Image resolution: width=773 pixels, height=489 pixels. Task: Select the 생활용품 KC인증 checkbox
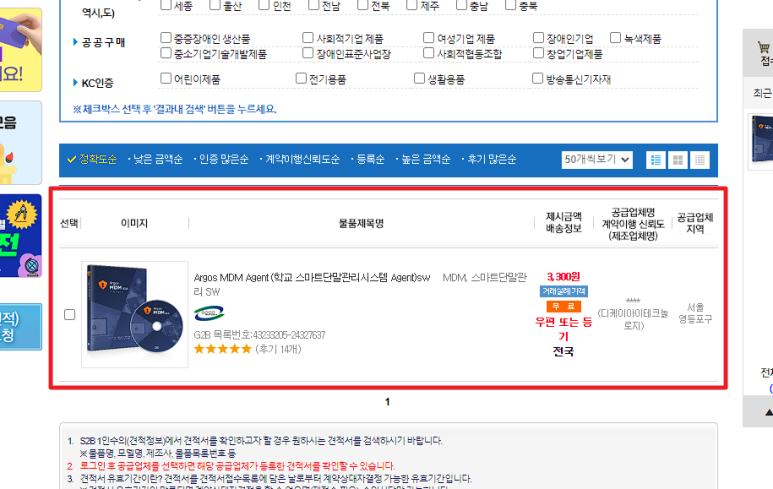click(x=420, y=78)
